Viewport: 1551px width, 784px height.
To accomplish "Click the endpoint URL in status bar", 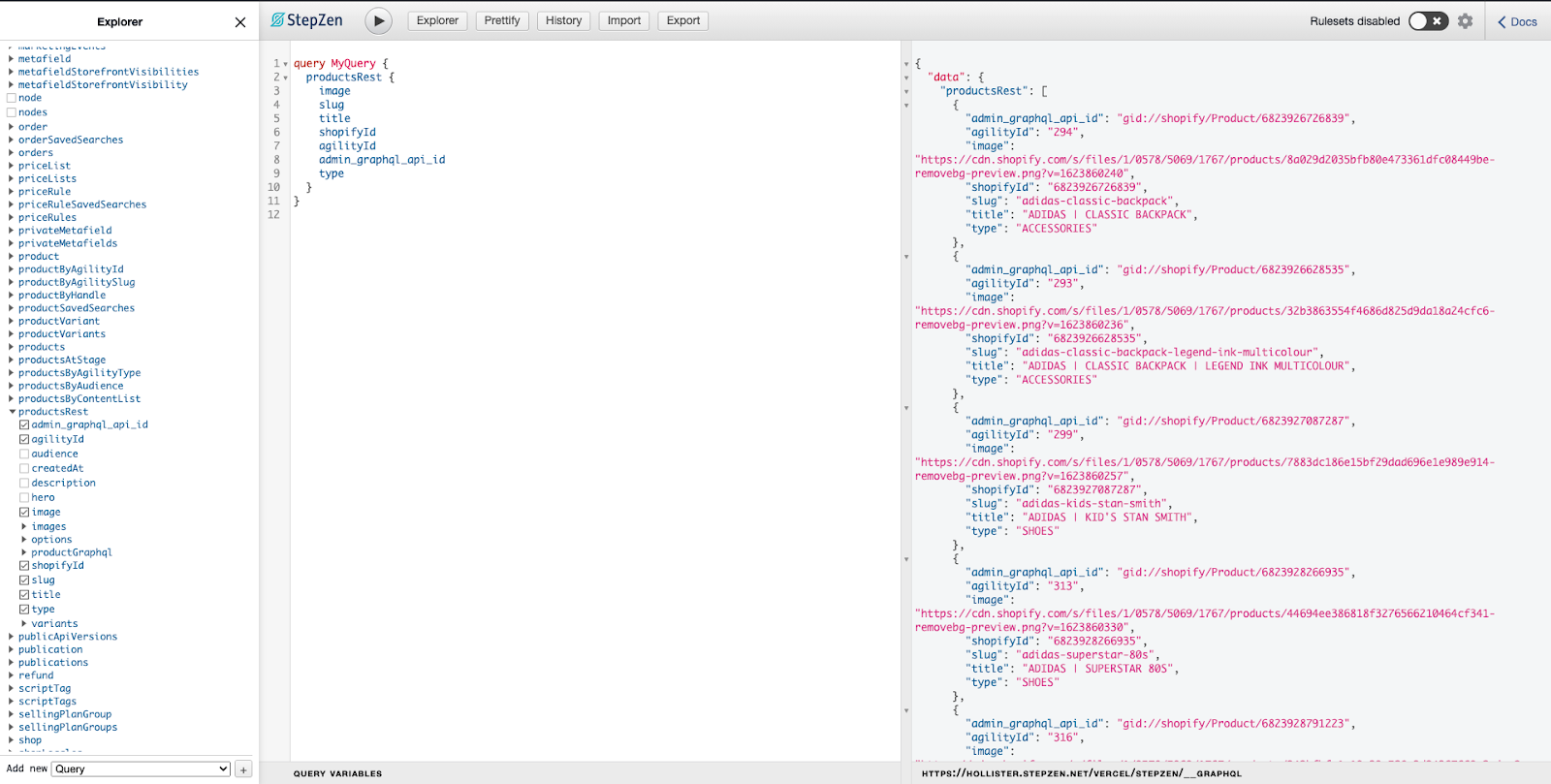I will point(1082,773).
